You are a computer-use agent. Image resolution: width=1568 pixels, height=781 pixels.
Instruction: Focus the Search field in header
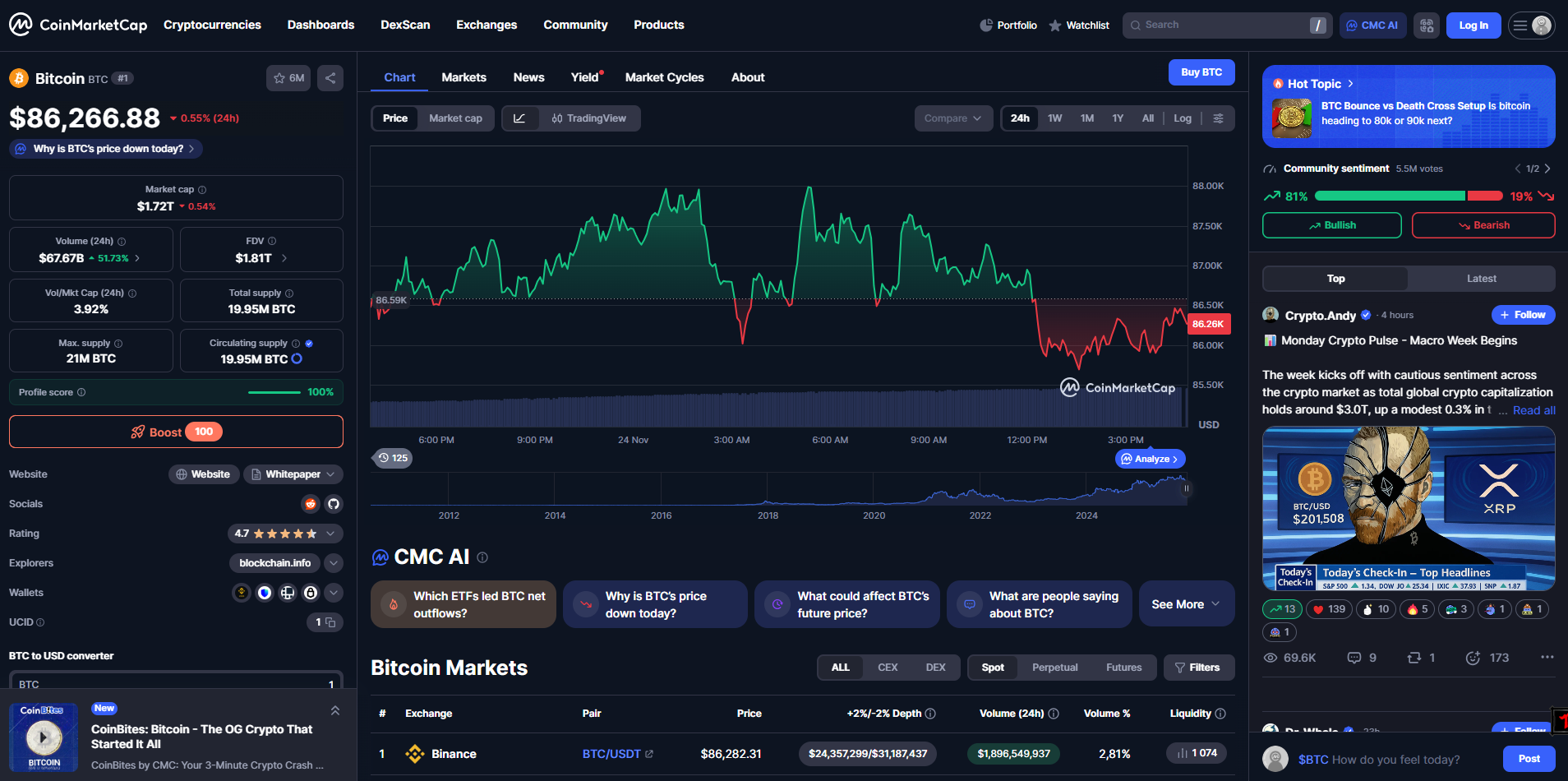pyautogui.click(x=1228, y=25)
